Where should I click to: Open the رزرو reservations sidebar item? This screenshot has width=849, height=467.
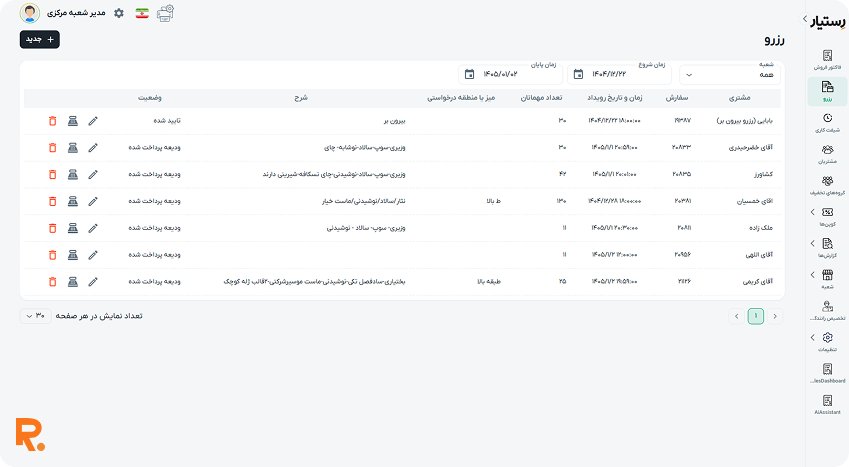pyautogui.click(x=827, y=91)
